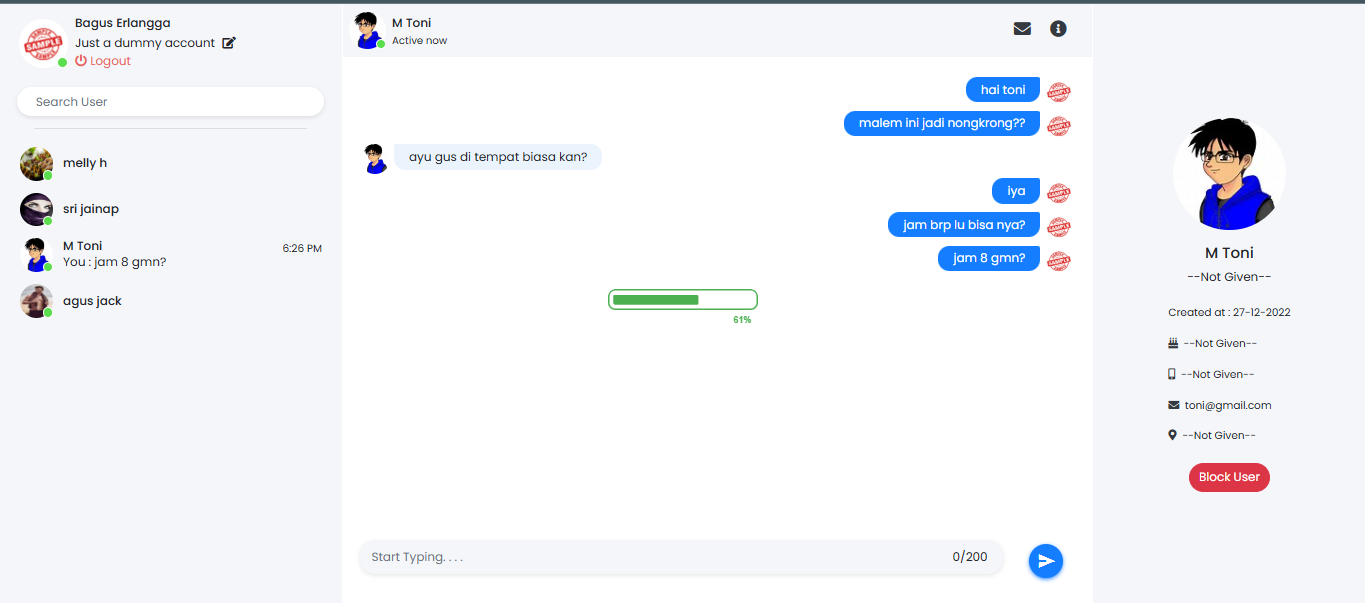Click the green upload progress bar
The width and height of the screenshot is (1365, 603).
pyautogui.click(x=682, y=300)
